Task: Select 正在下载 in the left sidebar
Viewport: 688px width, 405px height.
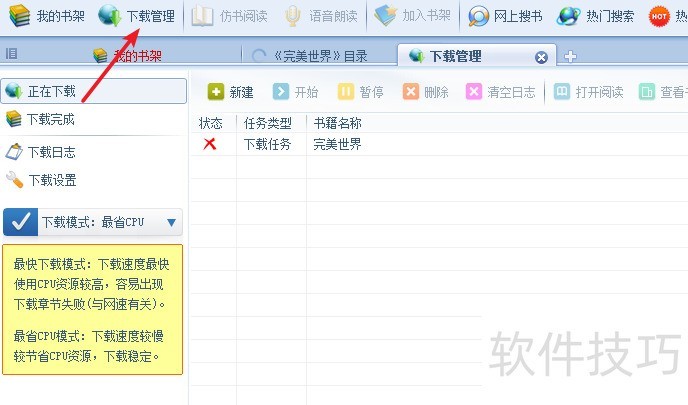Action: pyautogui.click(x=93, y=91)
